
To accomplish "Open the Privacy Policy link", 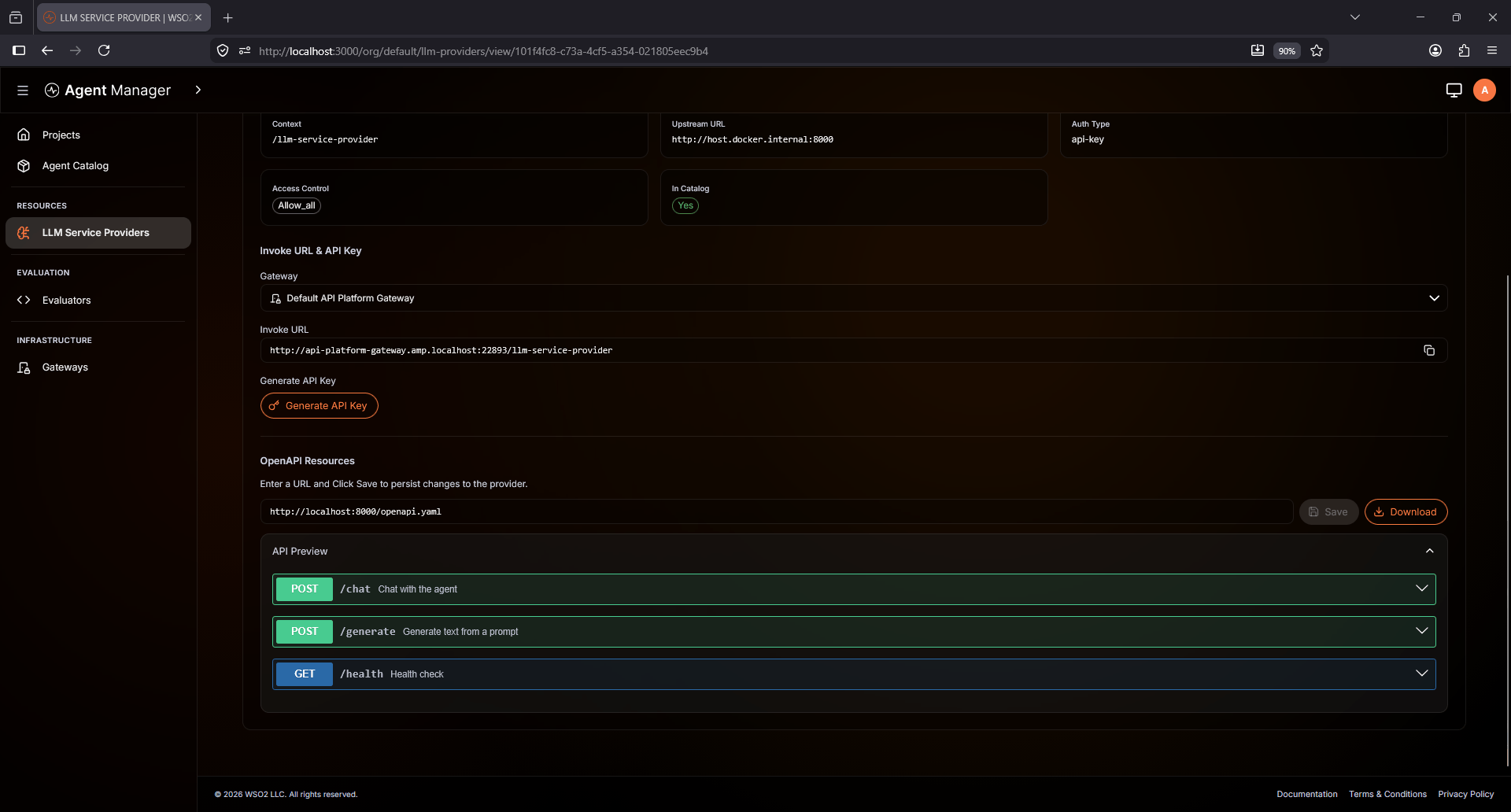I will pyautogui.click(x=1465, y=795).
